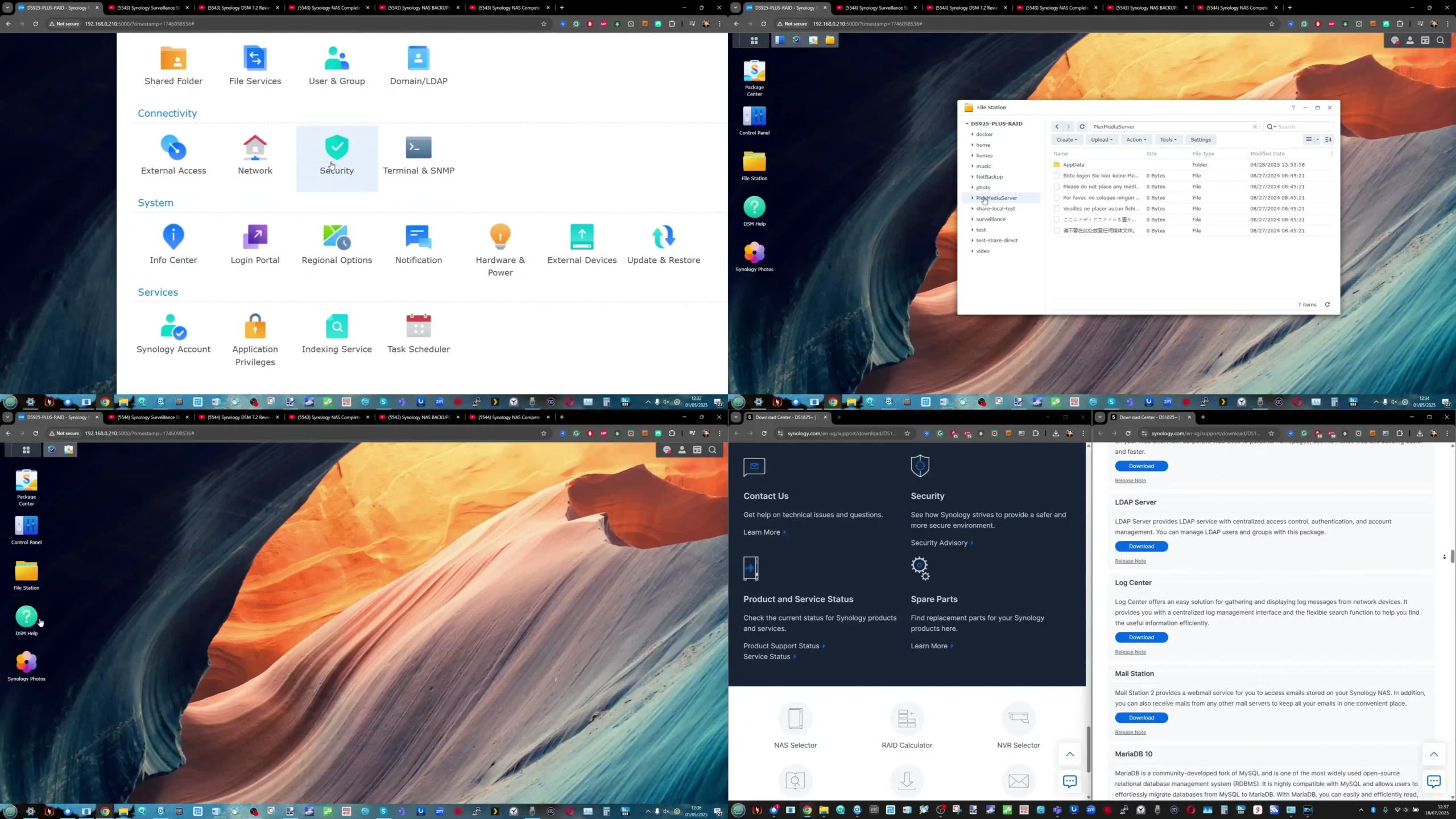
Task: Open Create dropdown in File Station
Action: pos(1066,140)
